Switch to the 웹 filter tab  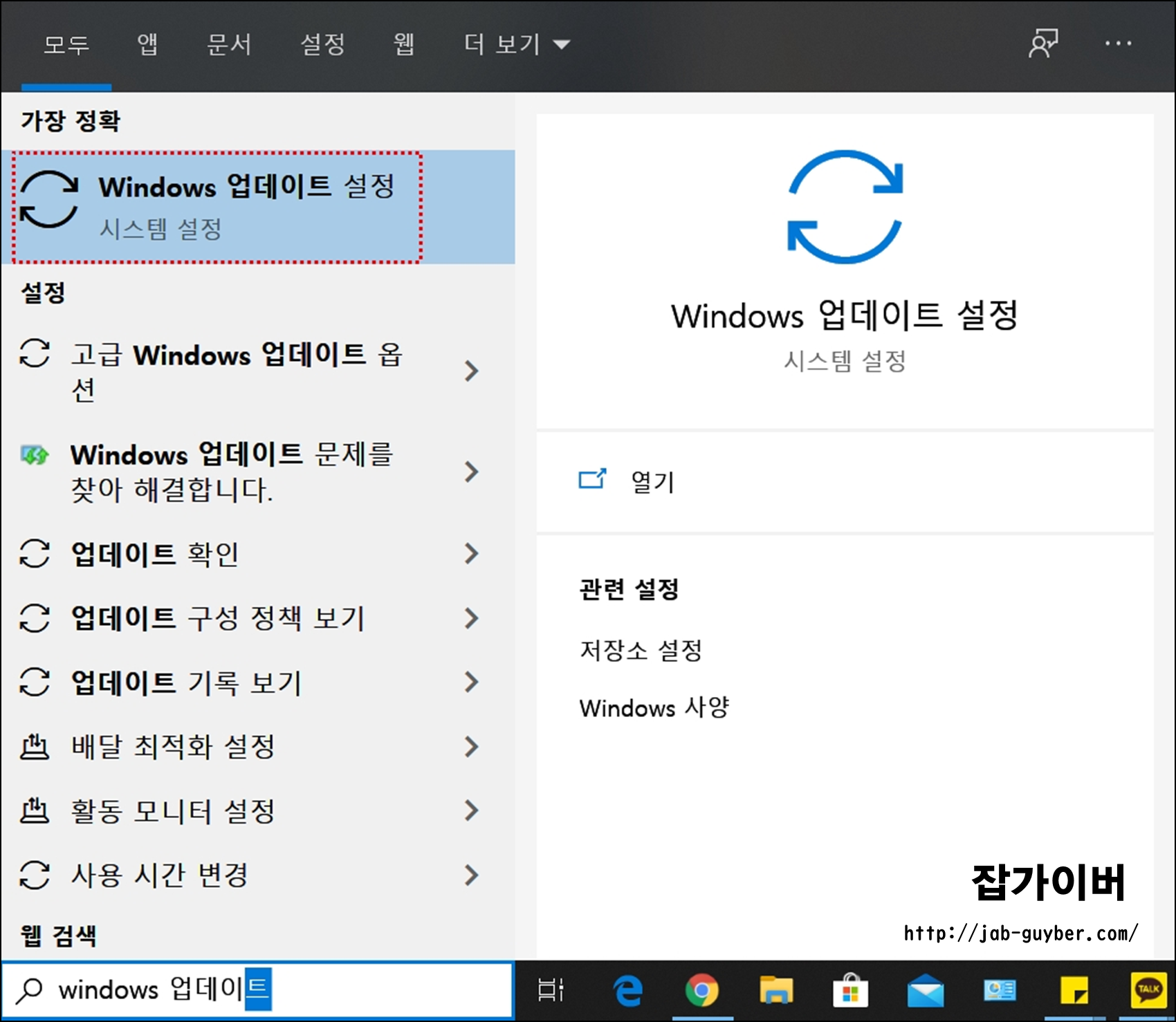tap(404, 44)
